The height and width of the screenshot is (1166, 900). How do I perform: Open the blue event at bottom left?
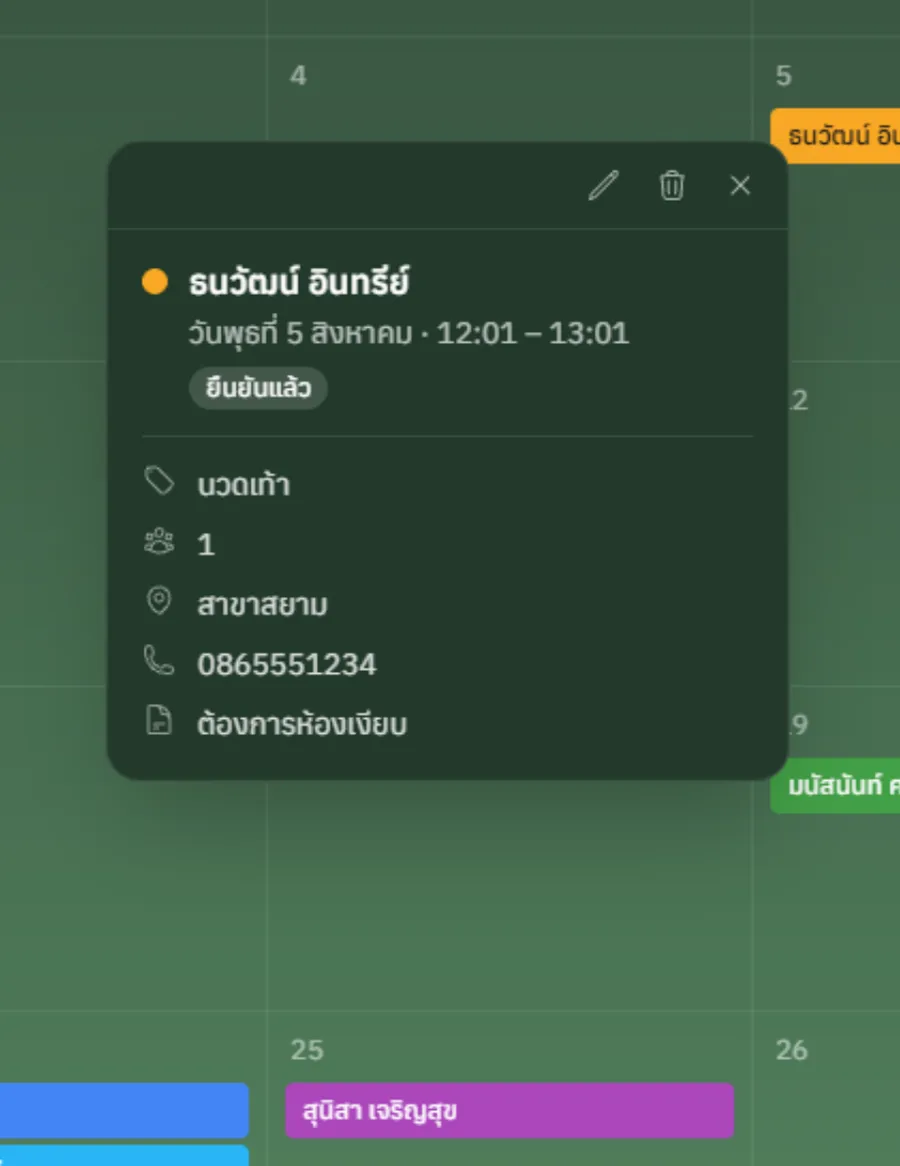coord(124,1111)
